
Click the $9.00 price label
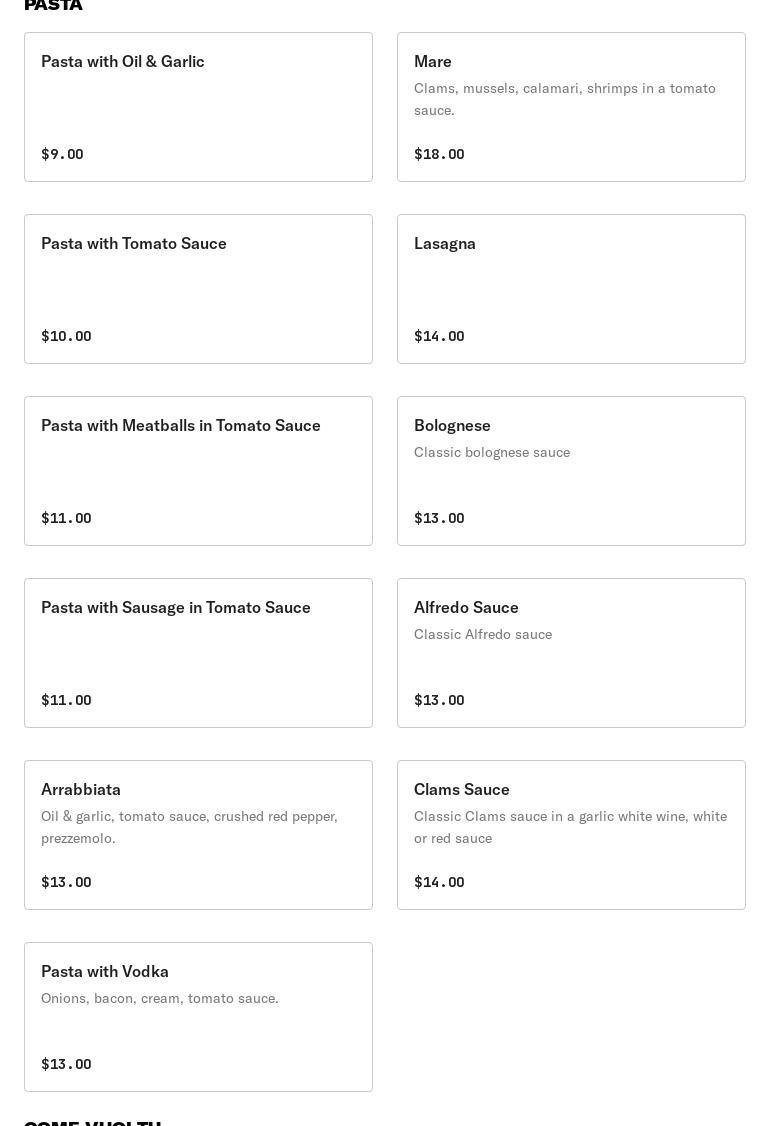[62, 154]
